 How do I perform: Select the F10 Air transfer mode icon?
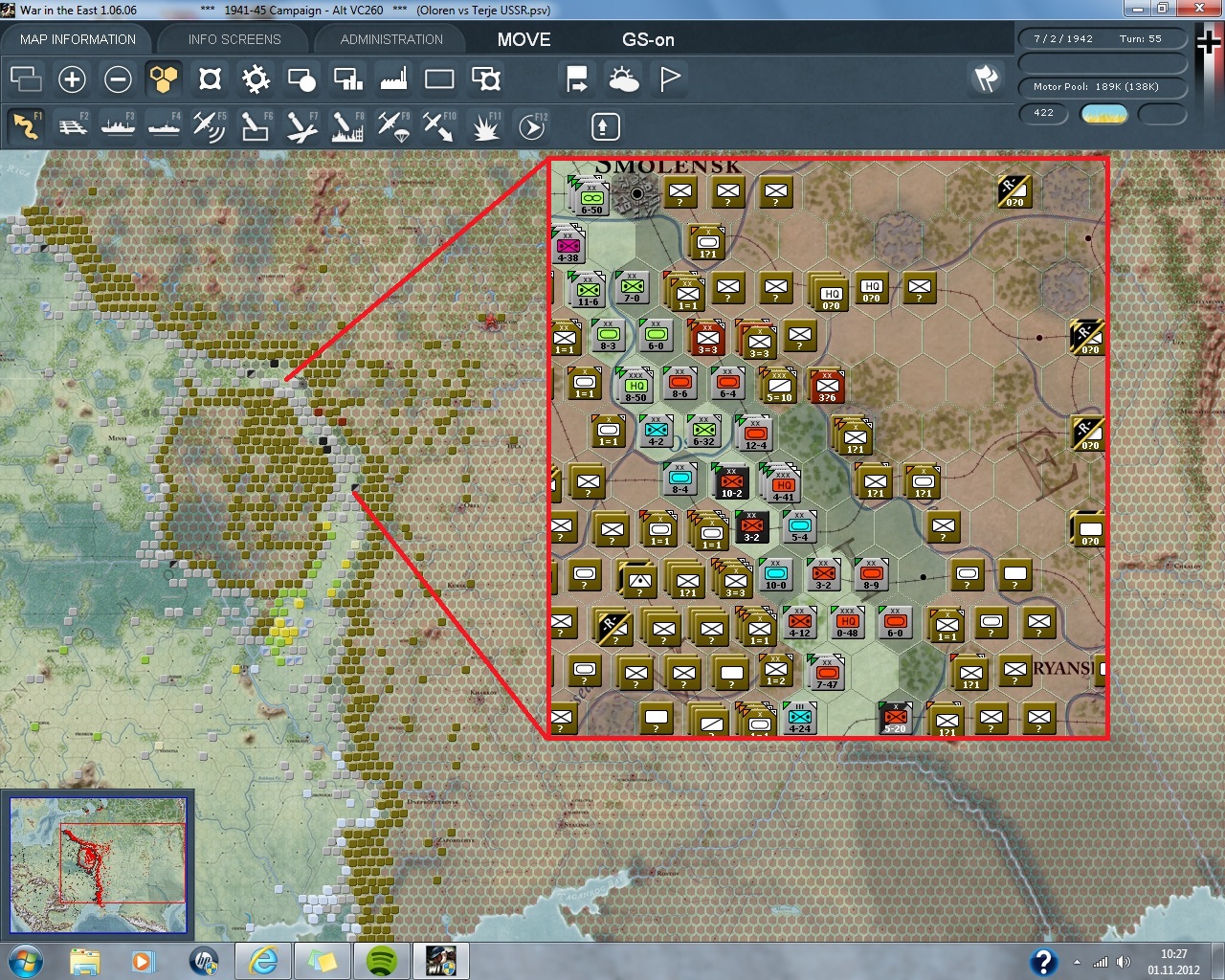[x=439, y=126]
